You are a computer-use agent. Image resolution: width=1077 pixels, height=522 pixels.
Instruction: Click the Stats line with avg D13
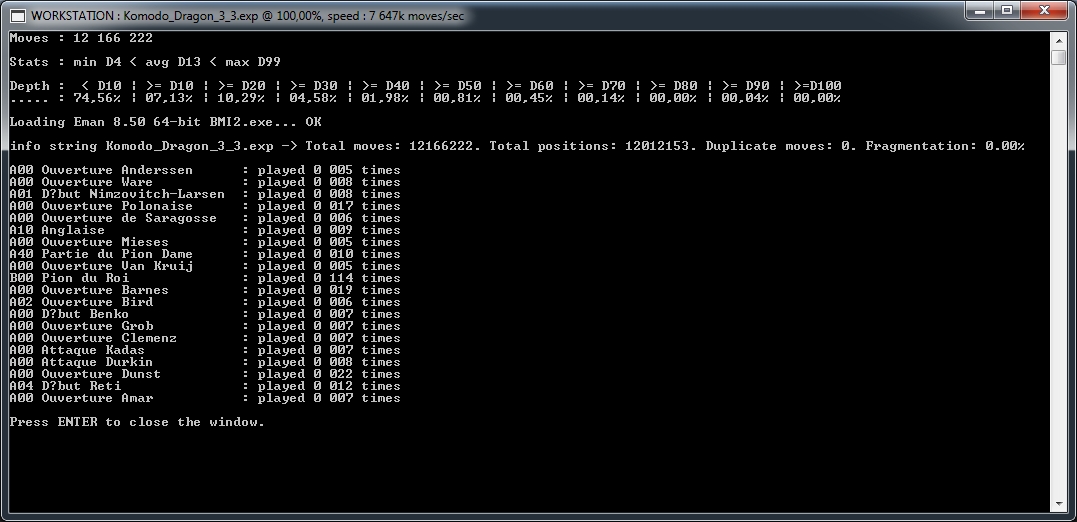point(145,62)
